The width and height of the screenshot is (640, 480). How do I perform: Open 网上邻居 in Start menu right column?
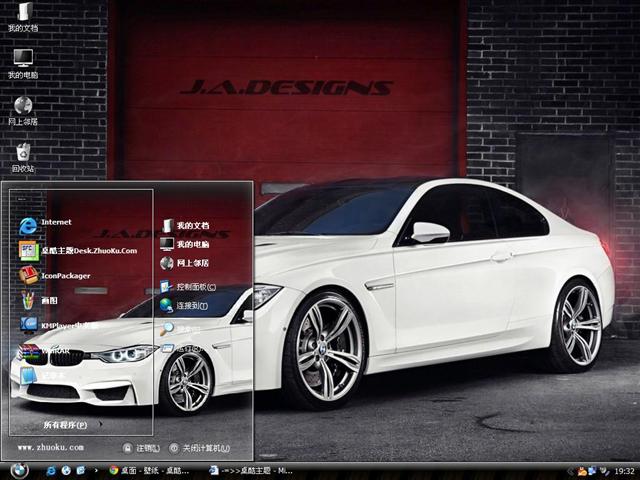click(192, 263)
